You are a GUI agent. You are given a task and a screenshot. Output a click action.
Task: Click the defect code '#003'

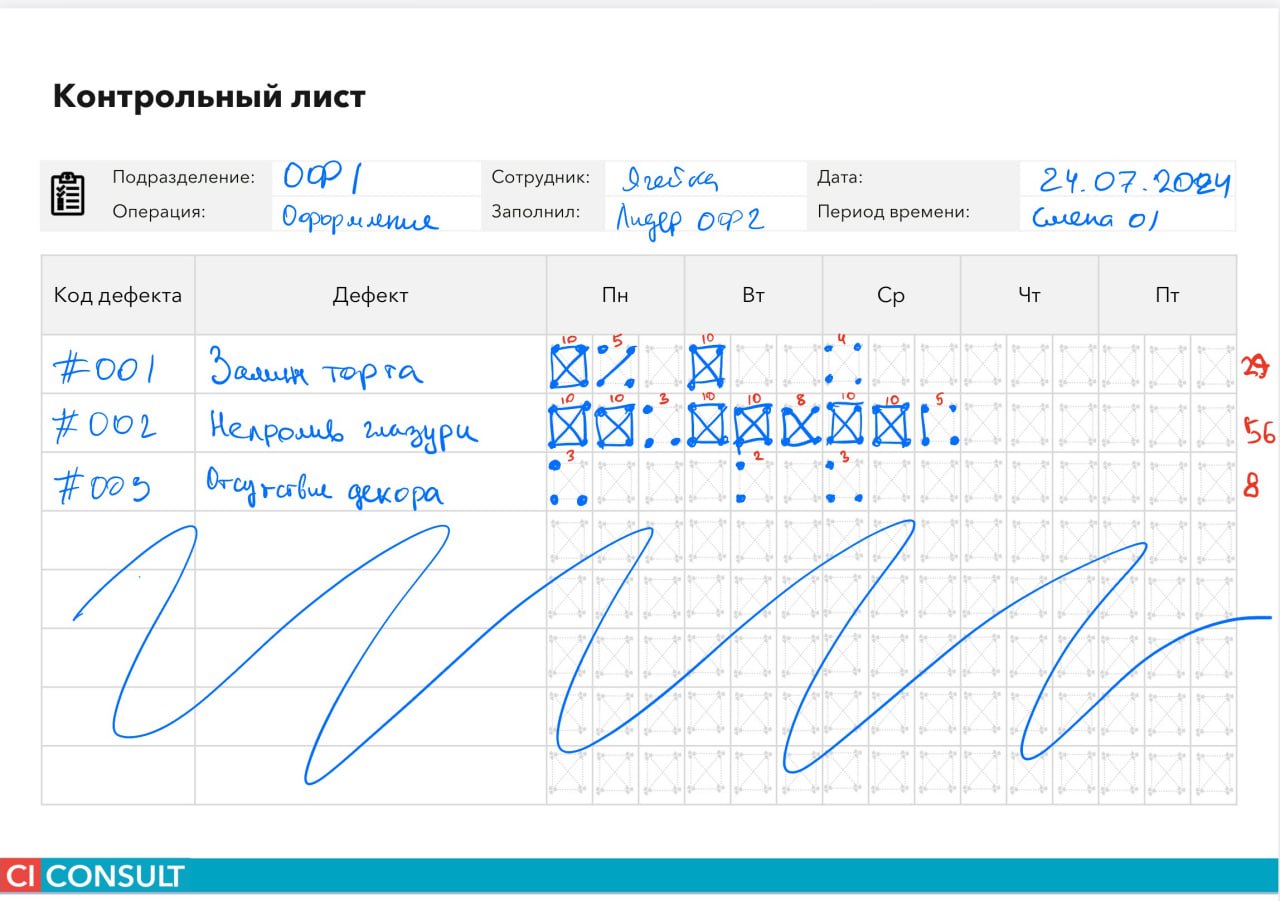[x=102, y=486]
